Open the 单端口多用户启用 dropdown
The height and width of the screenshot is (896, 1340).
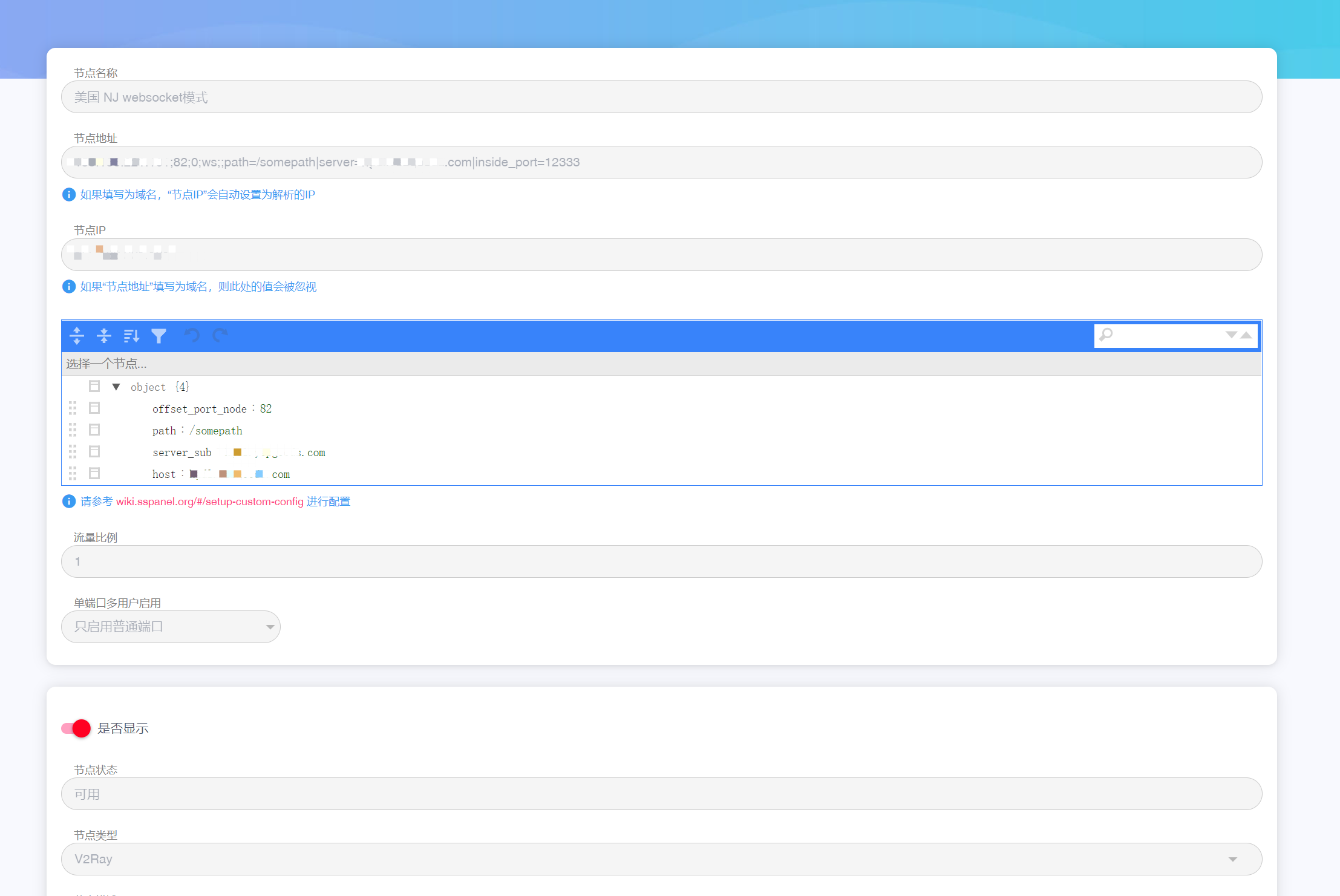tap(269, 627)
